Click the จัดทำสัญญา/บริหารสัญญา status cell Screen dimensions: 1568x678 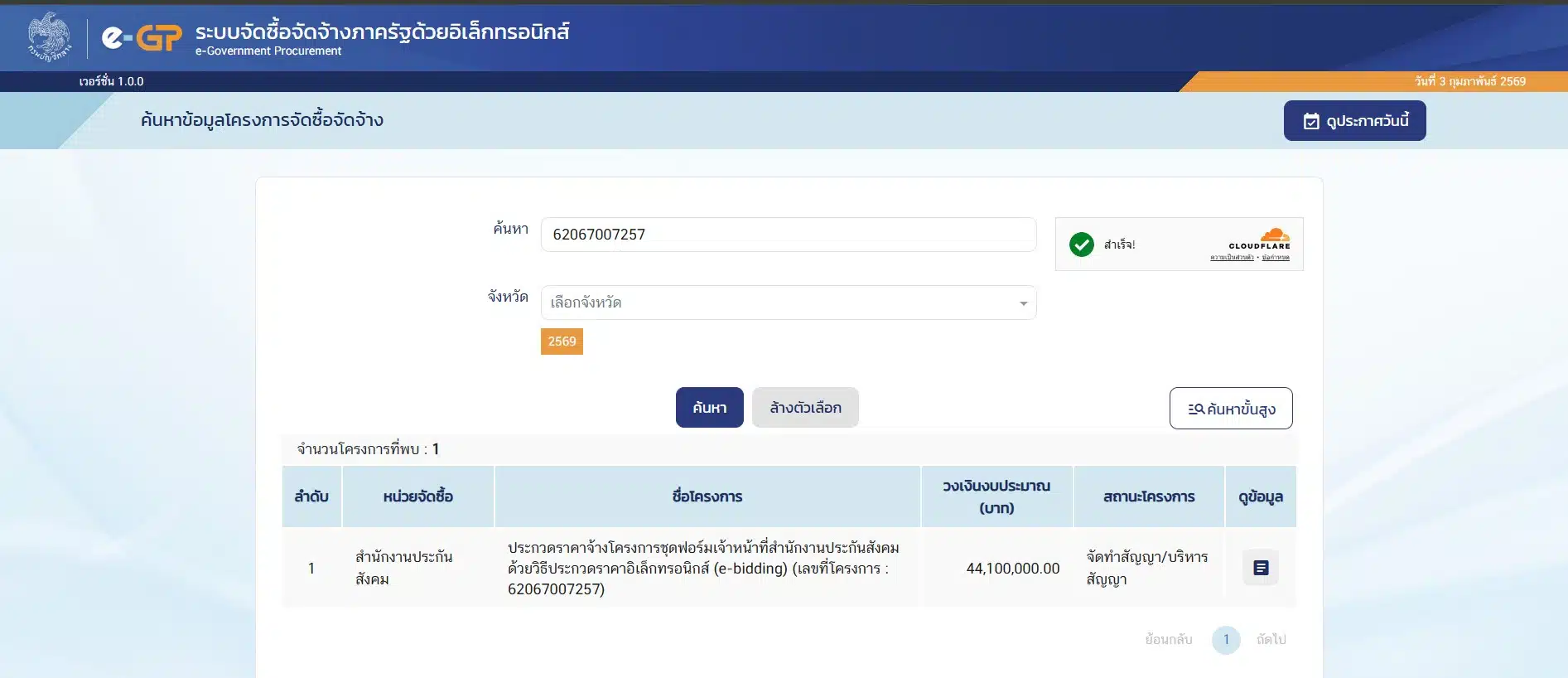(1147, 568)
